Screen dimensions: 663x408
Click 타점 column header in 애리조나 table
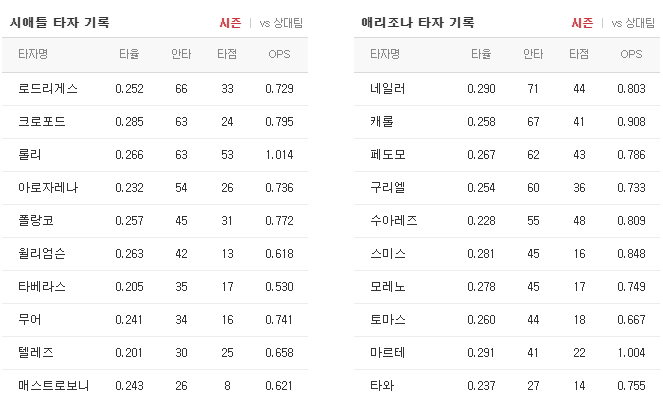[579, 54]
